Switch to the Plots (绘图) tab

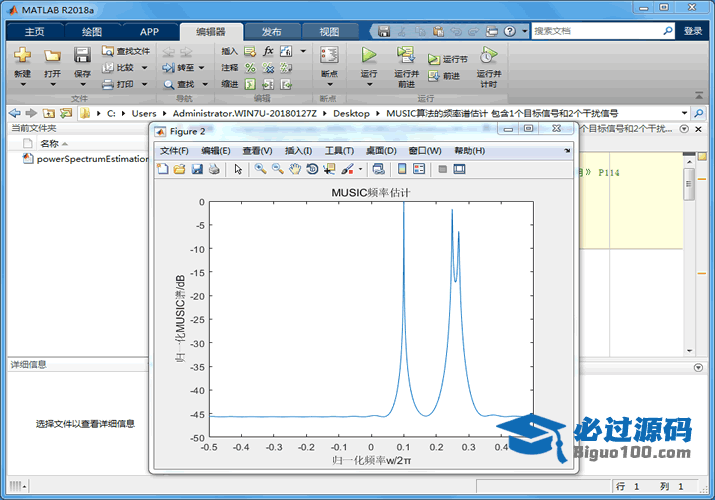[x=92, y=31]
